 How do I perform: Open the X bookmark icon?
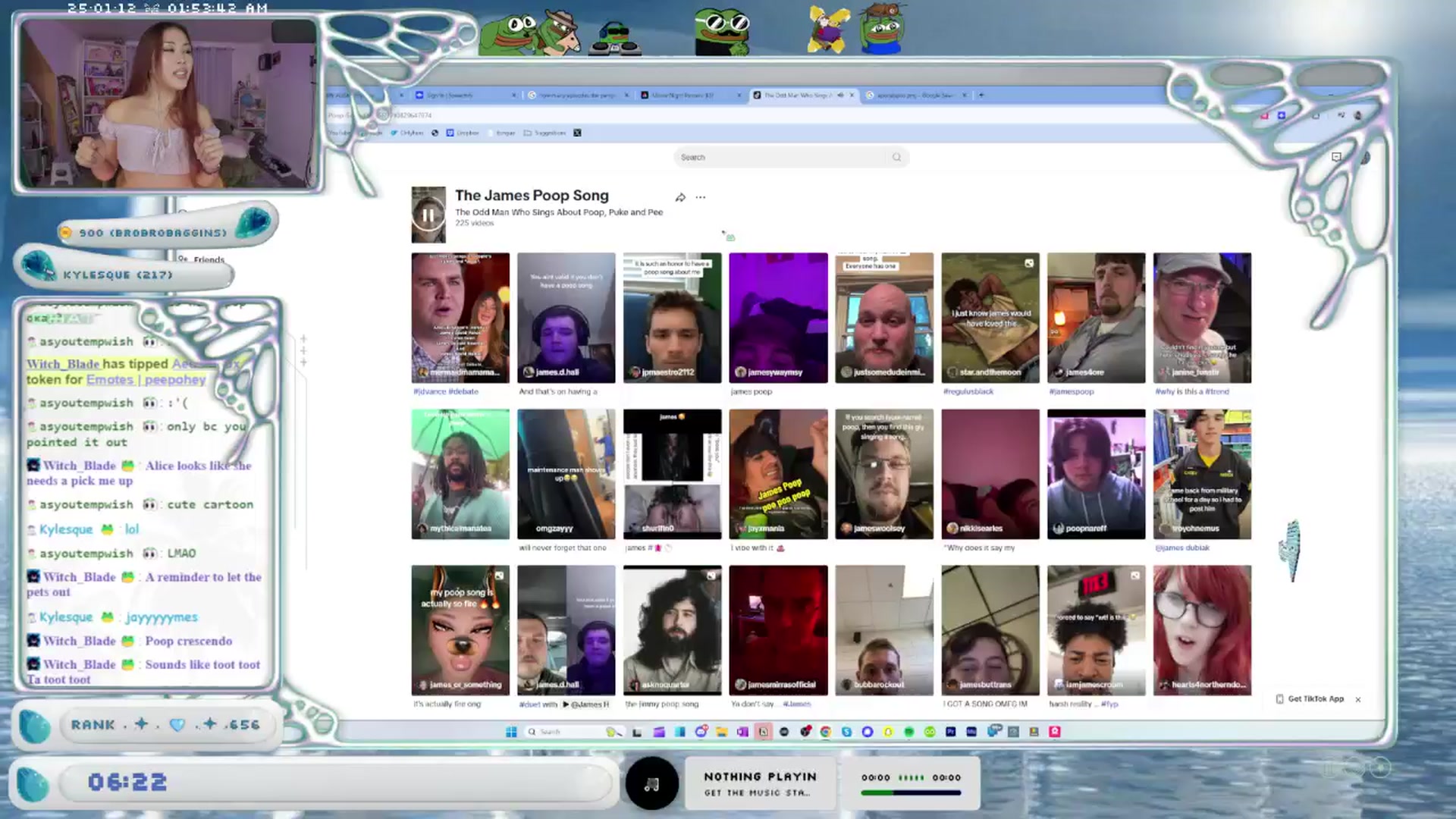tap(577, 133)
